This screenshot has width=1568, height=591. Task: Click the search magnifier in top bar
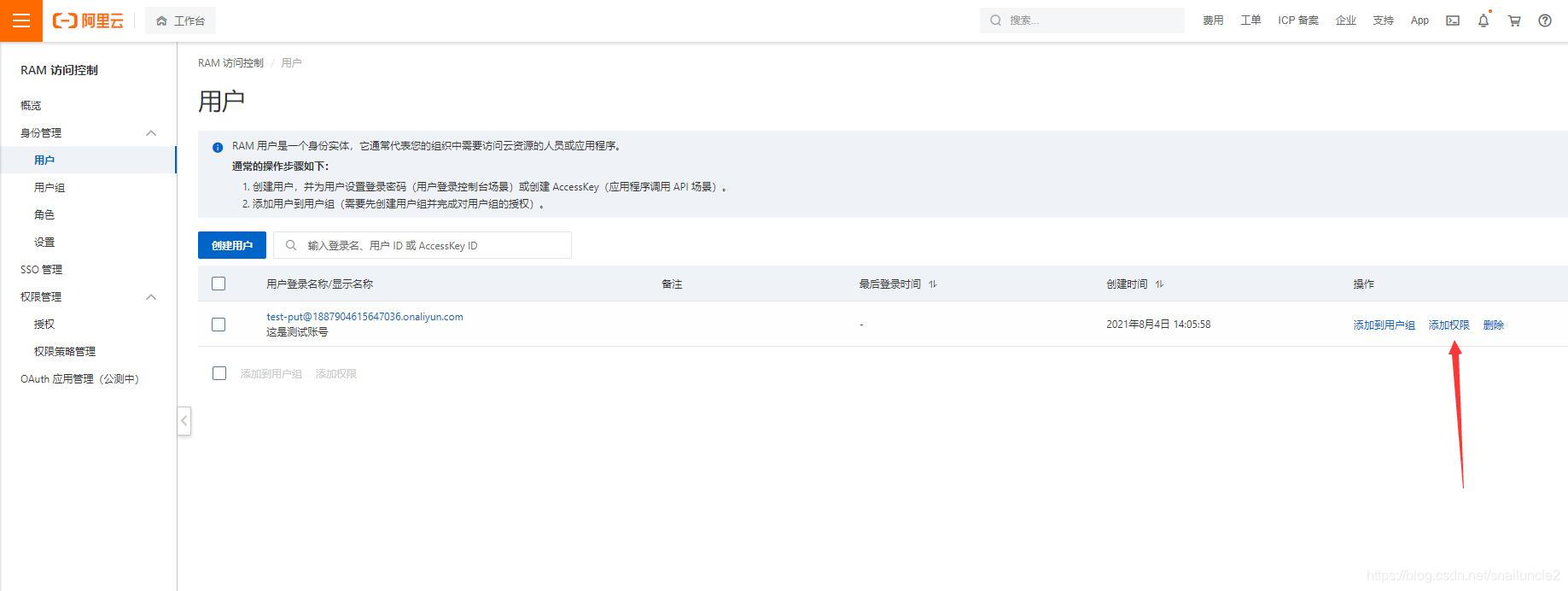(x=995, y=20)
